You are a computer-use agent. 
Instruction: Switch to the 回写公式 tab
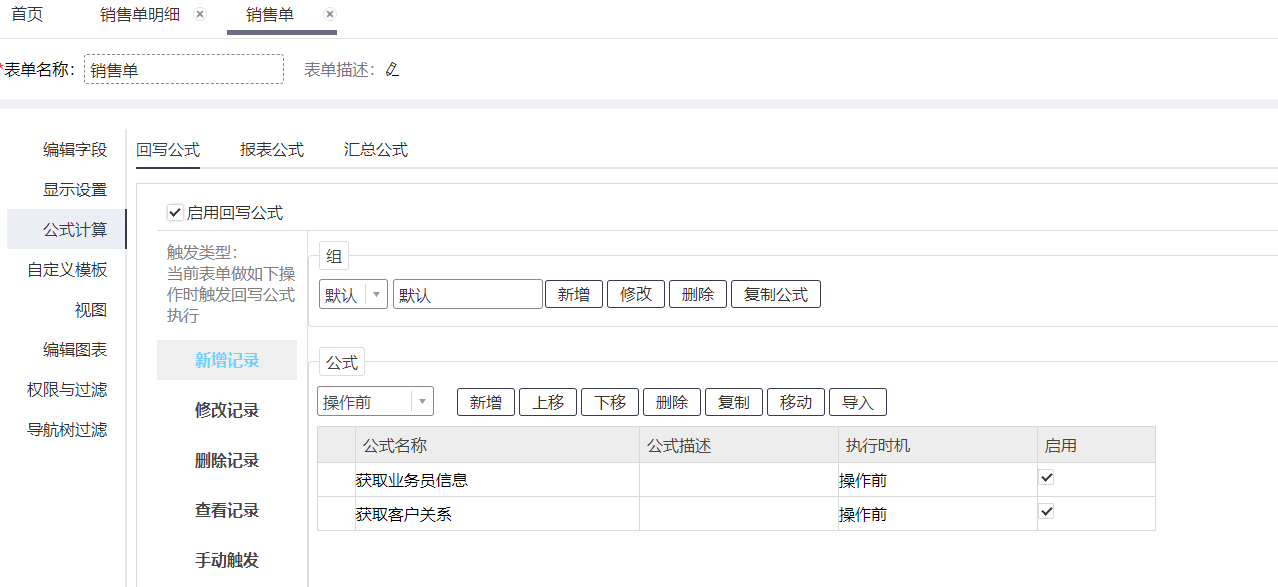[x=168, y=149]
